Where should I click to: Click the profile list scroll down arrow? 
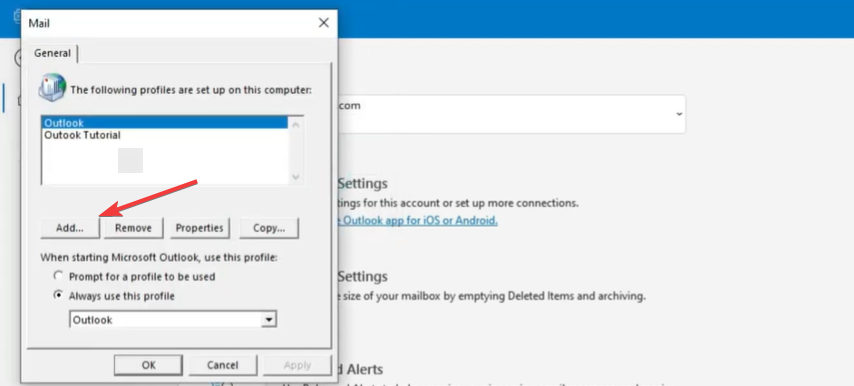coord(296,176)
